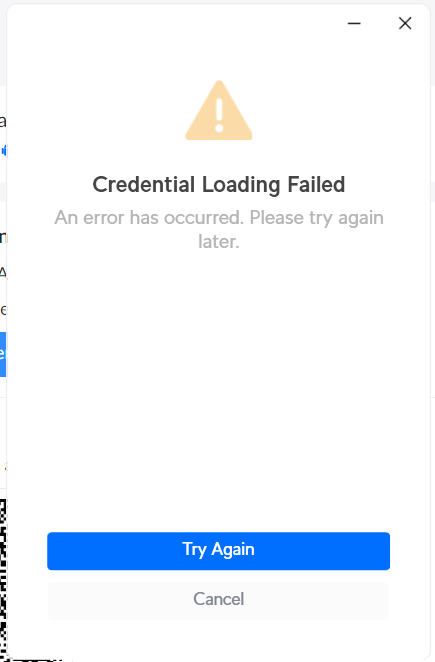Click the word 'Credential' in the title

tap(144, 184)
